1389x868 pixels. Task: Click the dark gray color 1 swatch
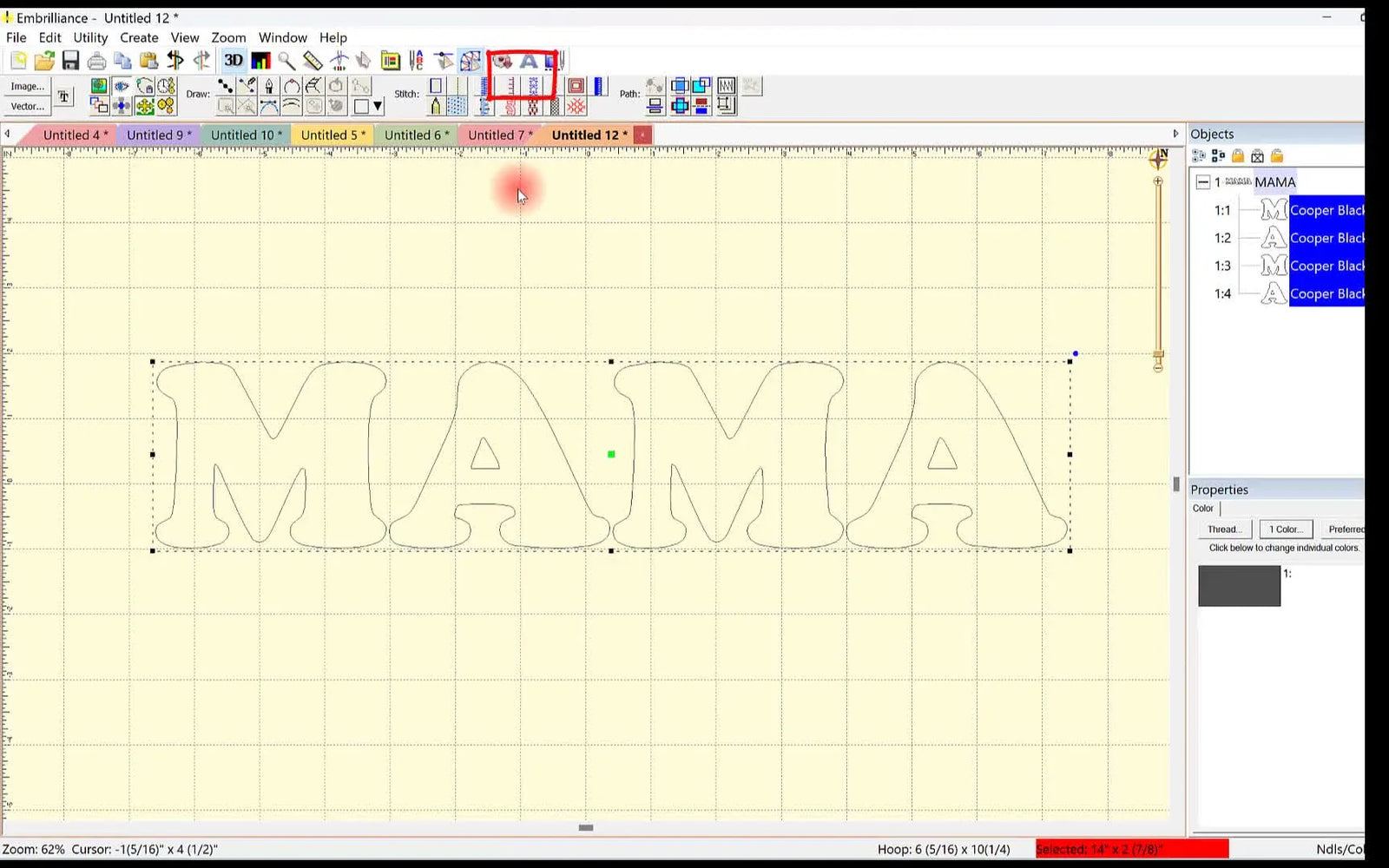pos(1239,586)
